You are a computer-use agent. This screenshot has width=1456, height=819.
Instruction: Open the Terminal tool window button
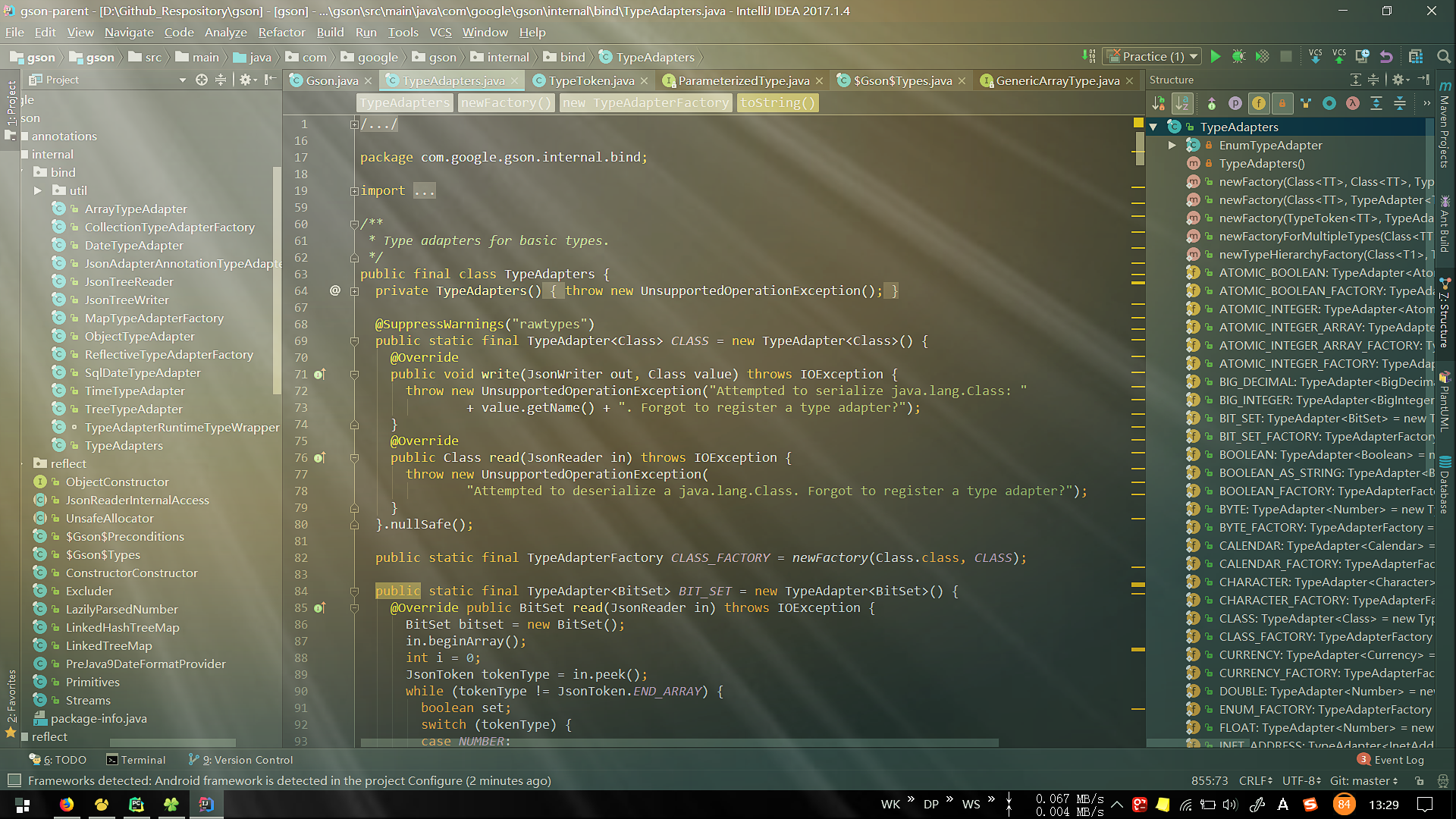coord(136,760)
